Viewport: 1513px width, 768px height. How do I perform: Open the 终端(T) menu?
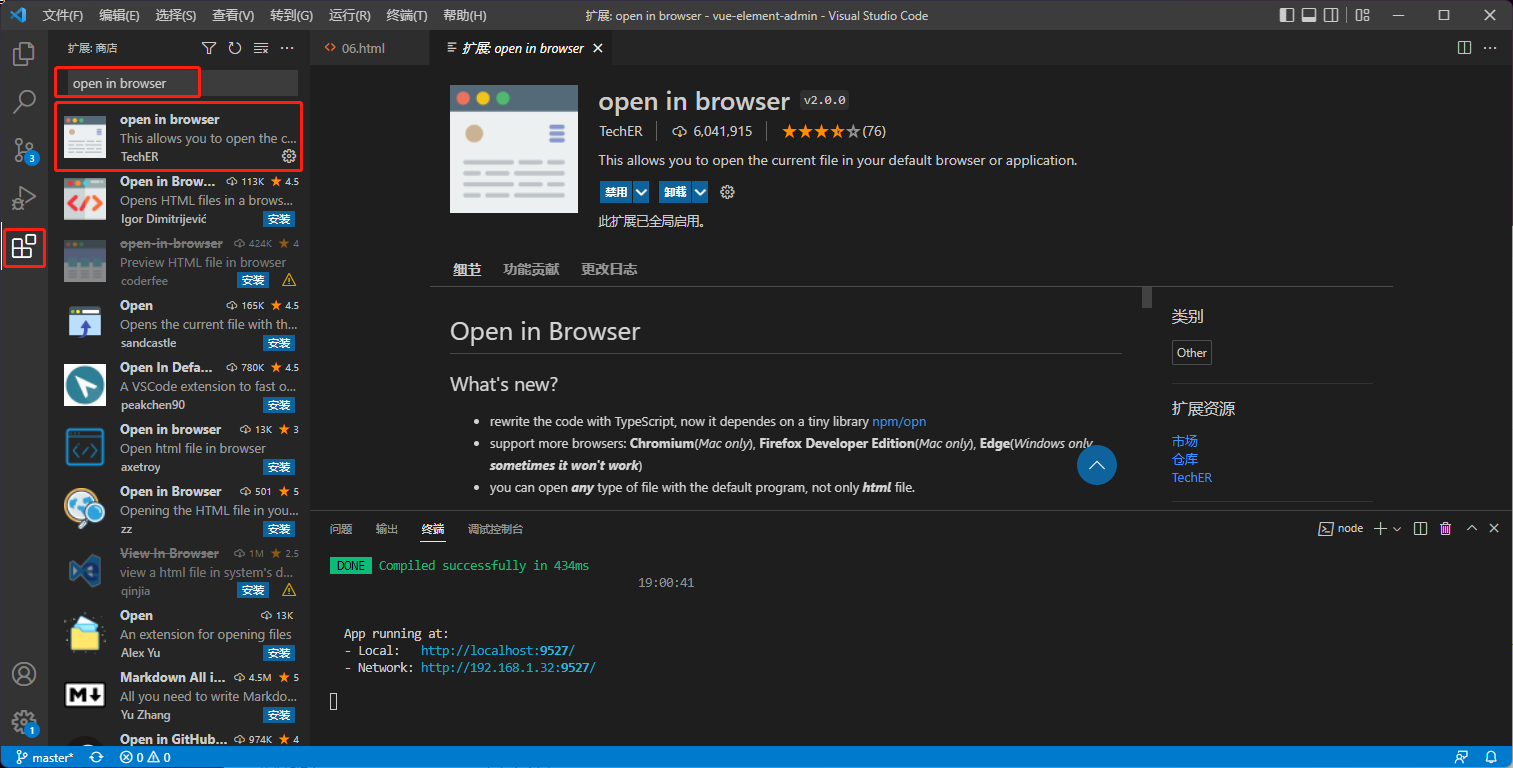pyautogui.click(x=406, y=16)
